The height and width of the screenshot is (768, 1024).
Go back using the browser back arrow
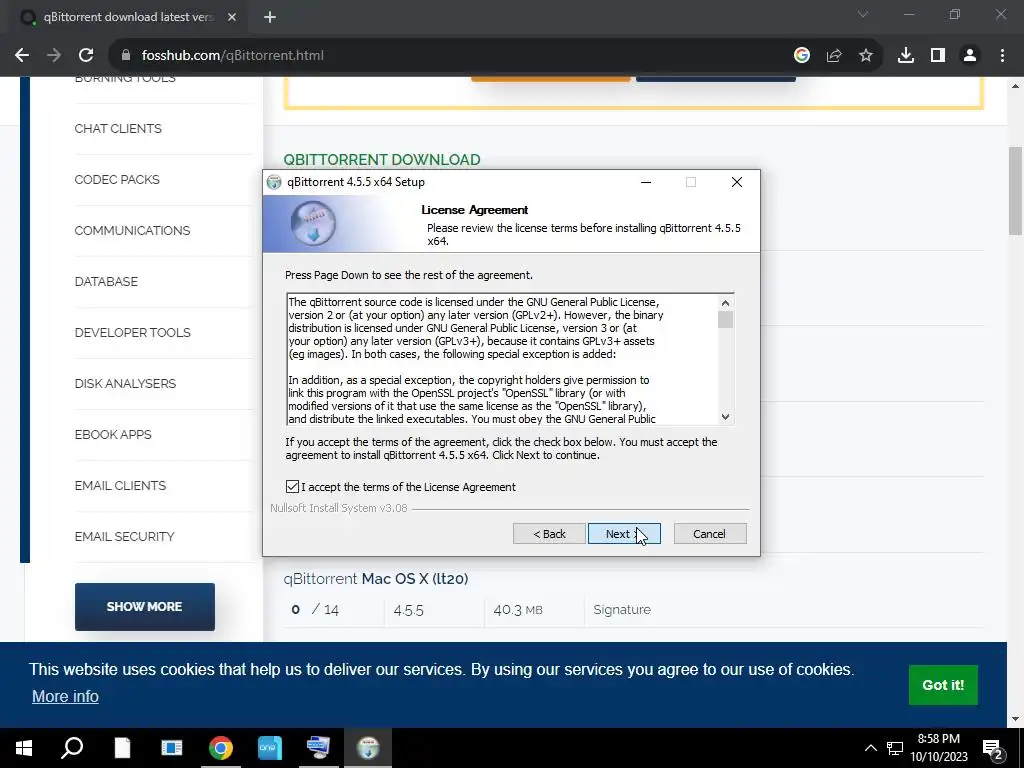point(22,56)
